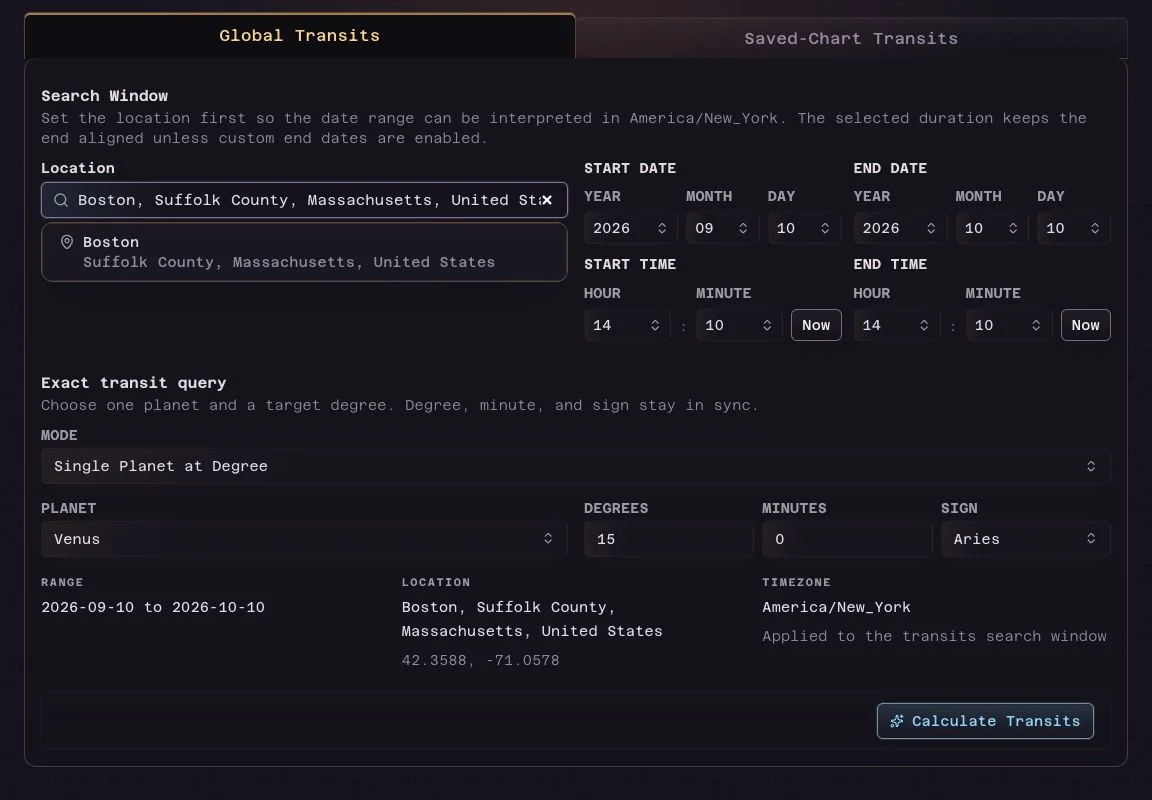Open the end date Year 2026 selector

899,228
